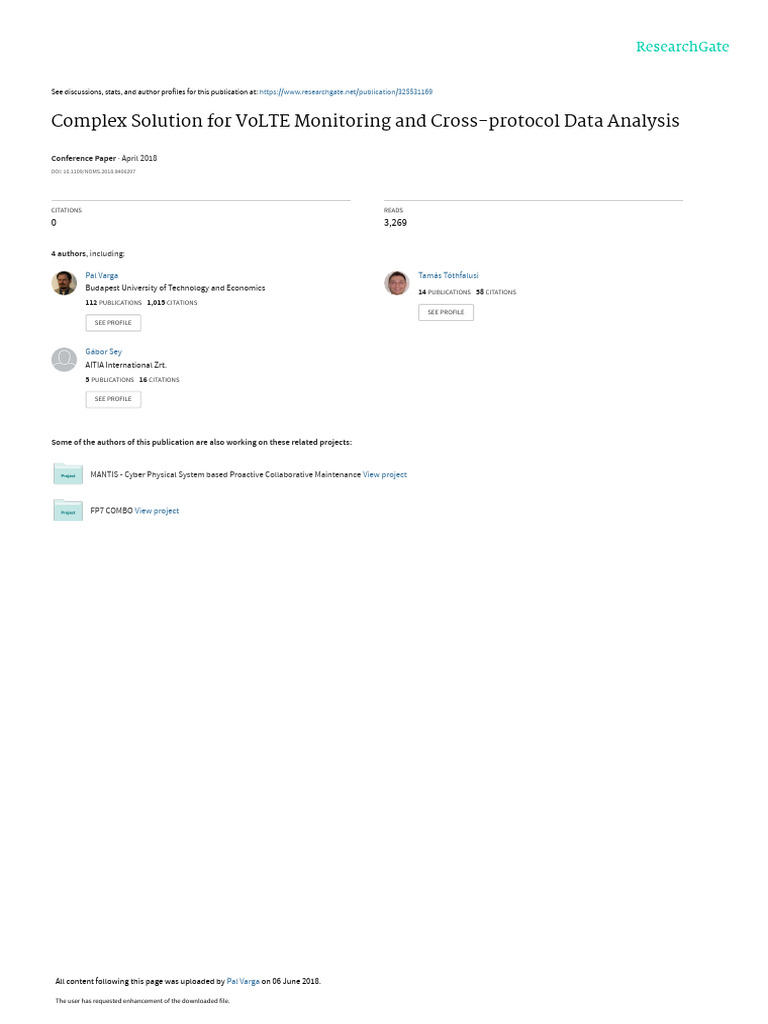The height and width of the screenshot is (1024, 768).
Task: Open Tamás Tóthfalusi author name link
Action: 448,276
